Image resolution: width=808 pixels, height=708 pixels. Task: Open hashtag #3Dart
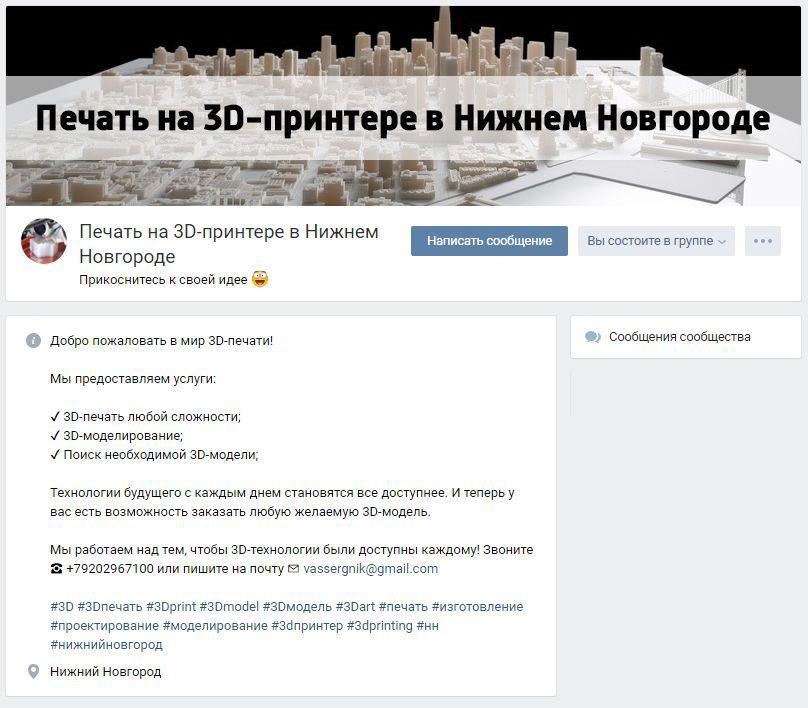356,606
